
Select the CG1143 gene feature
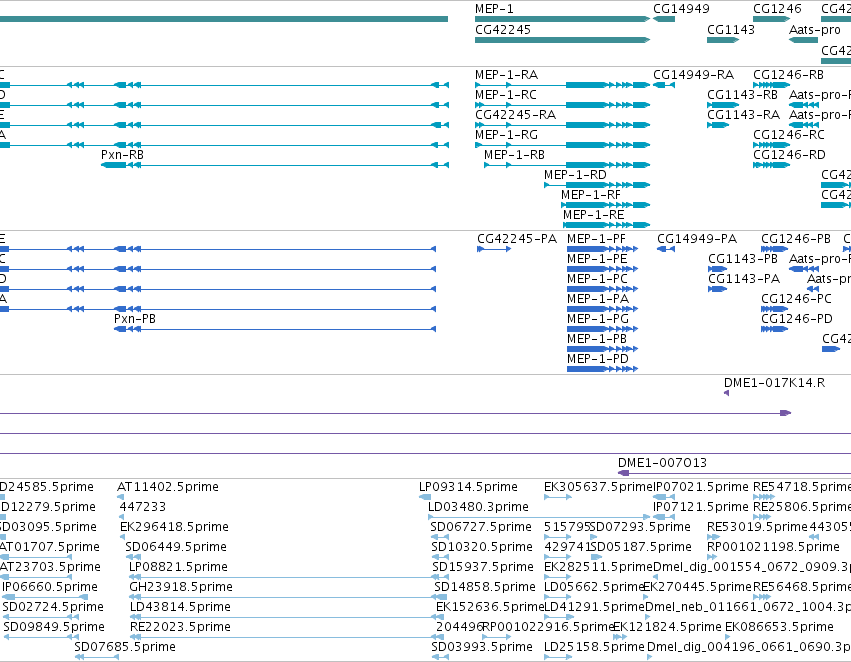723,40
